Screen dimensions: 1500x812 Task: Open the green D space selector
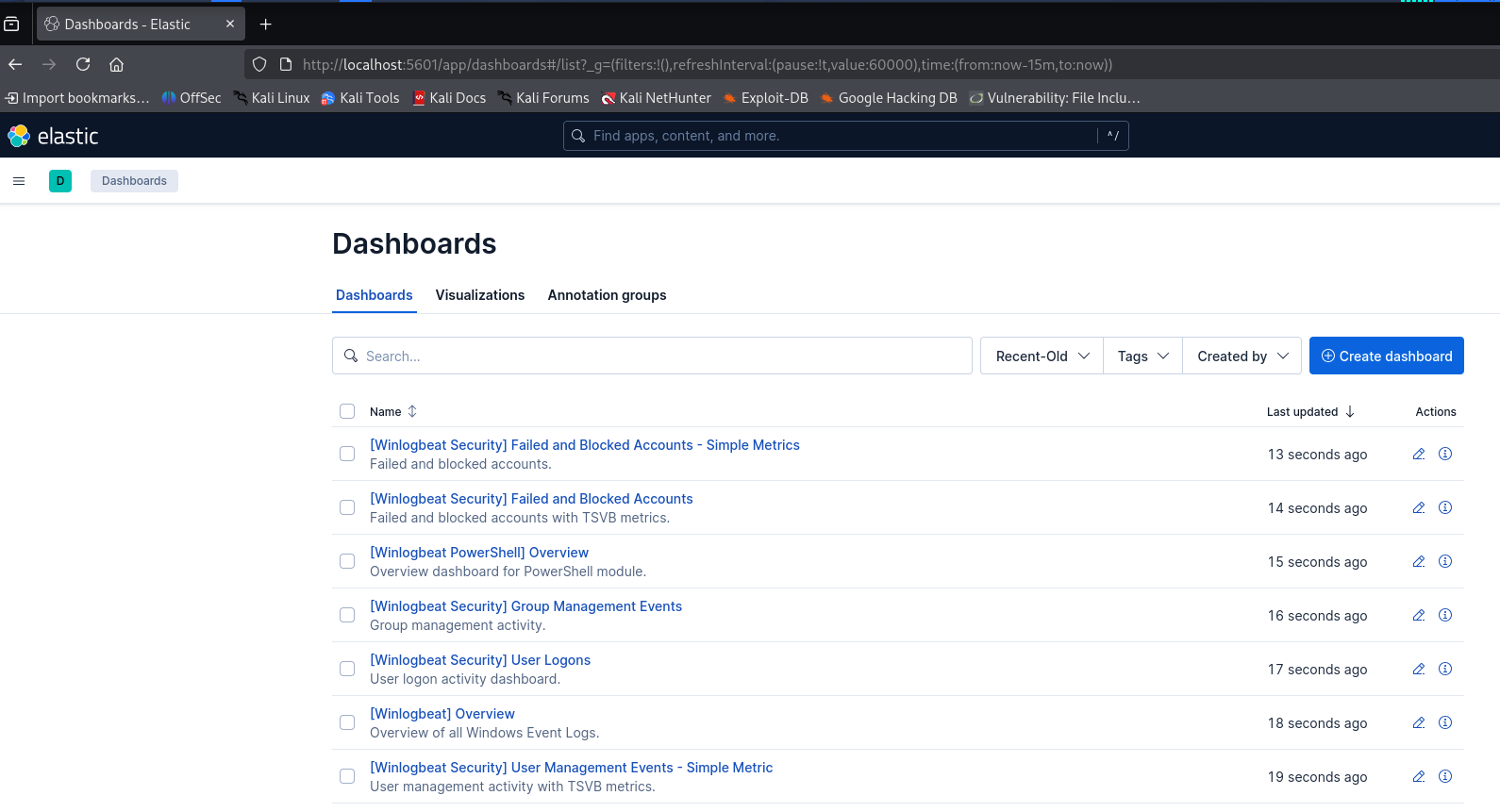point(60,181)
